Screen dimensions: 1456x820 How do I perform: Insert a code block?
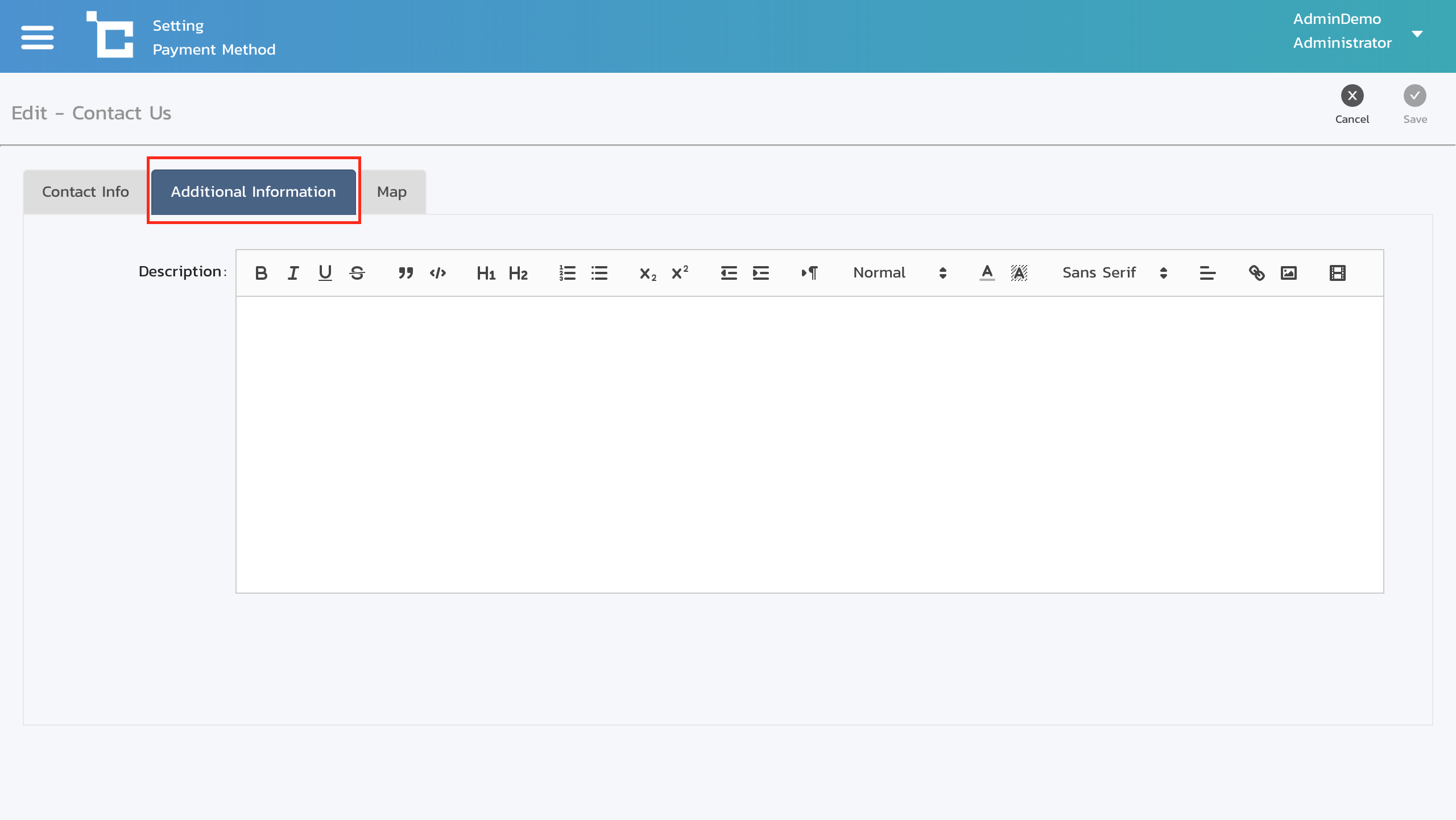(x=437, y=274)
